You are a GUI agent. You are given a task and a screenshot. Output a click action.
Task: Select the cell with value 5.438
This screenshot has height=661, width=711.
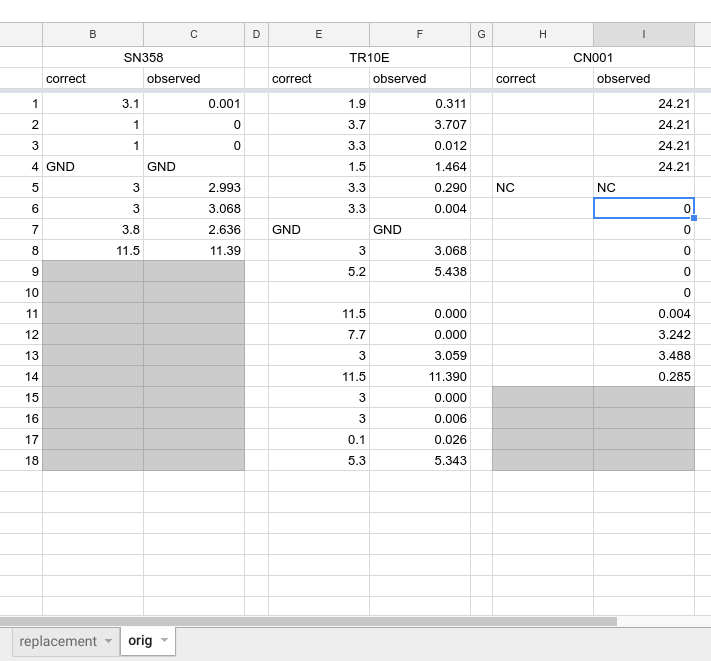click(x=420, y=271)
